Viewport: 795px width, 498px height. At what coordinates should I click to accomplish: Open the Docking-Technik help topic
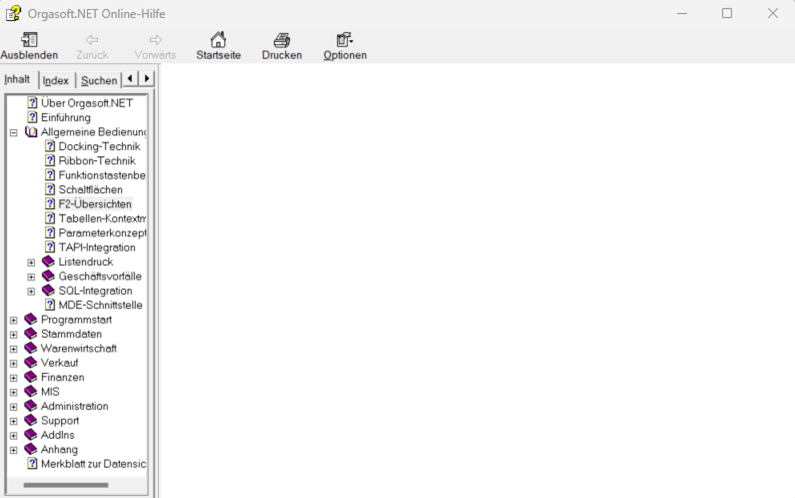(98, 147)
